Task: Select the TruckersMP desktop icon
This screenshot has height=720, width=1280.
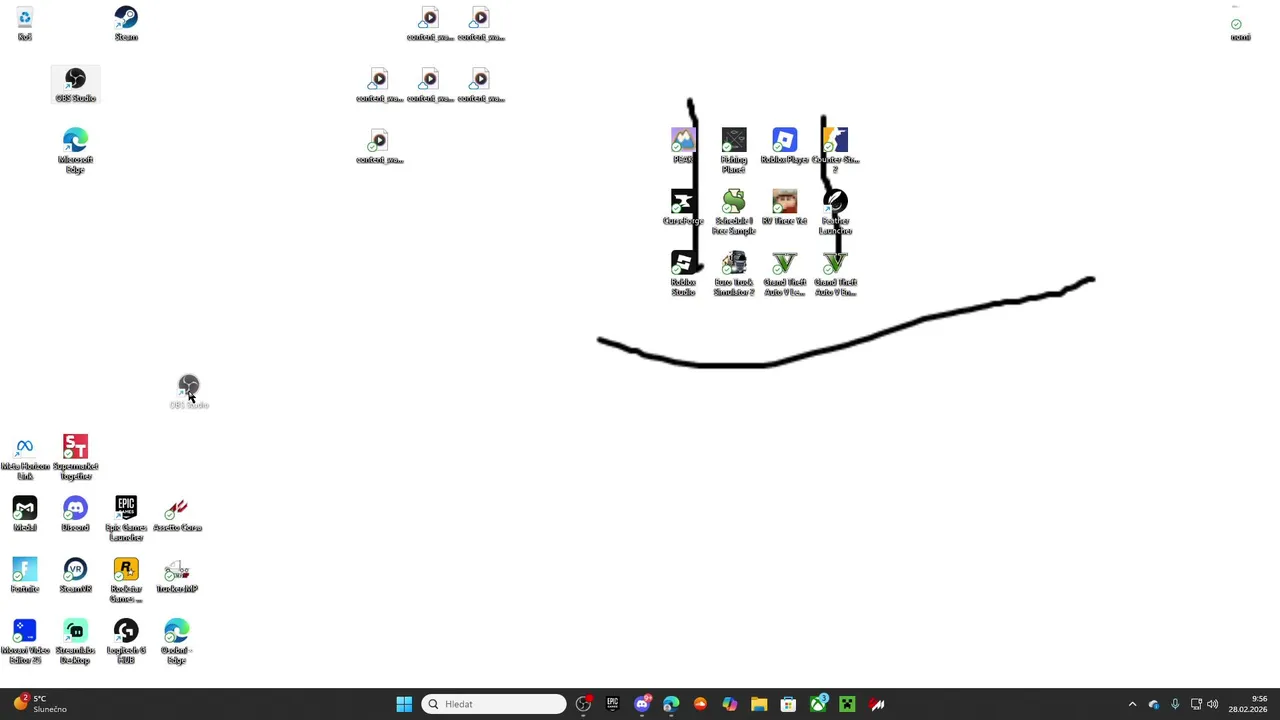Action: tap(177, 576)
